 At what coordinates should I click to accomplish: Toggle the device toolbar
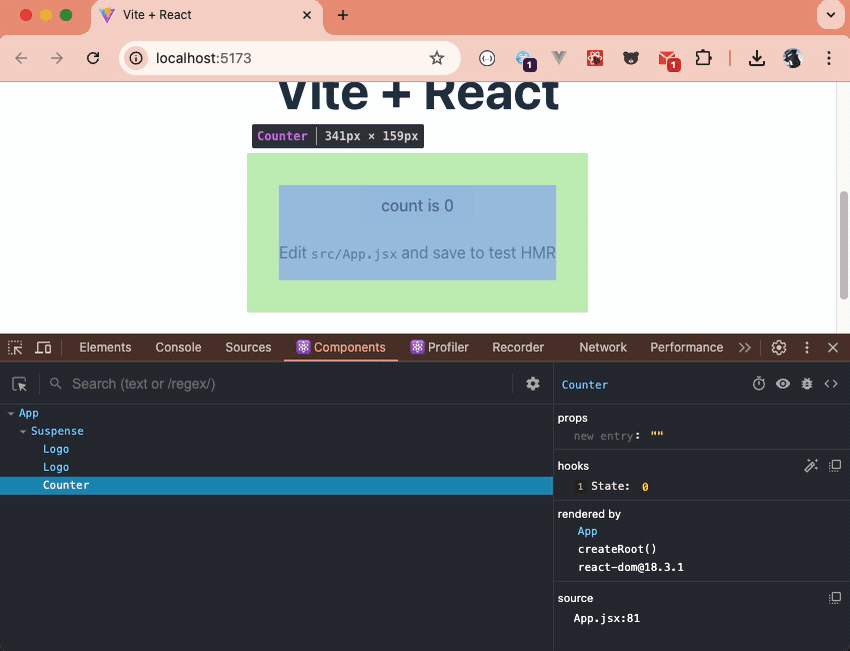pos(43,347)
